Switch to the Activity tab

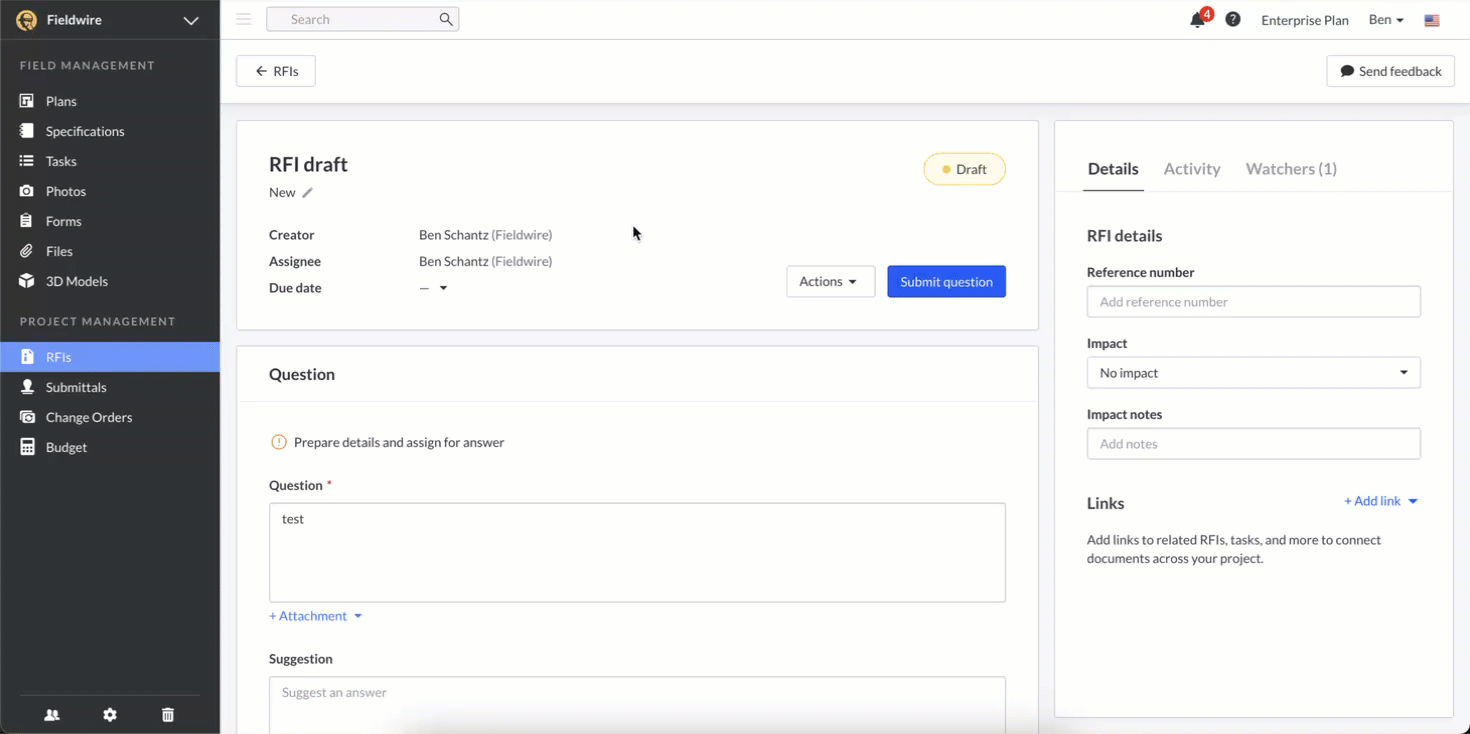tap(1192, 169)
